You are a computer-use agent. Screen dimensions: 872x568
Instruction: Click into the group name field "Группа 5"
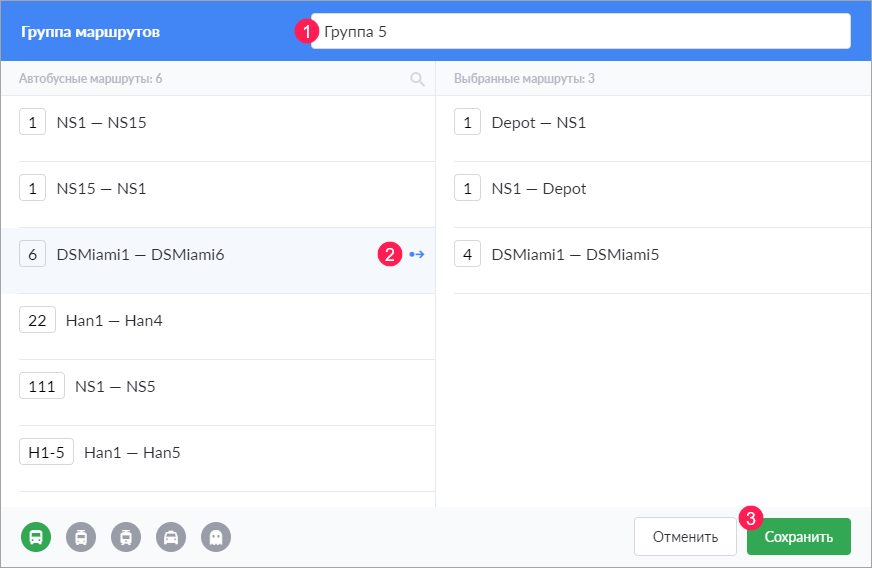click(580, 31)
